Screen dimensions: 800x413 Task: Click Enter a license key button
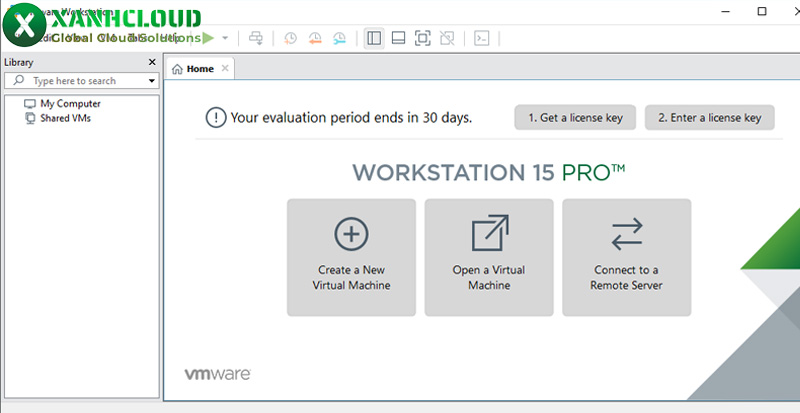(710, 118)
